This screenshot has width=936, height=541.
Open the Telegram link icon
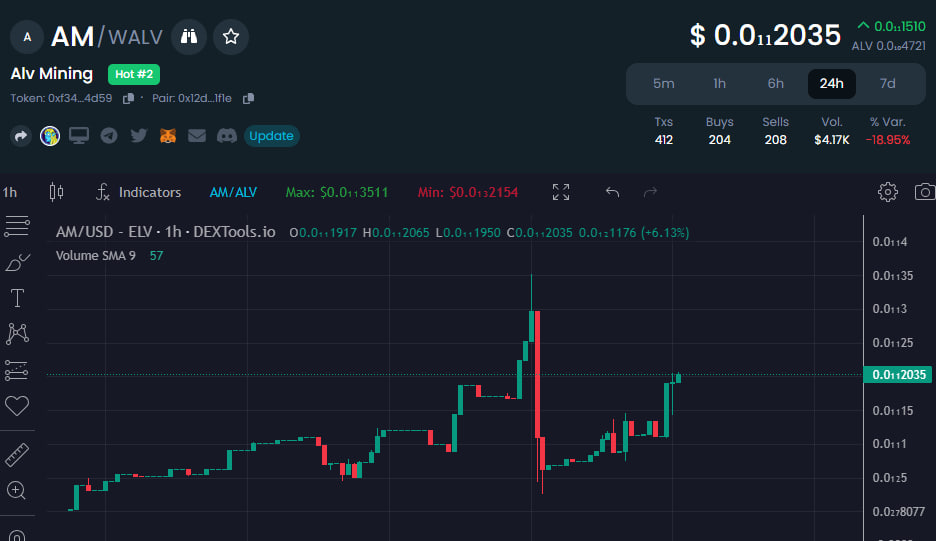(109, 136)
